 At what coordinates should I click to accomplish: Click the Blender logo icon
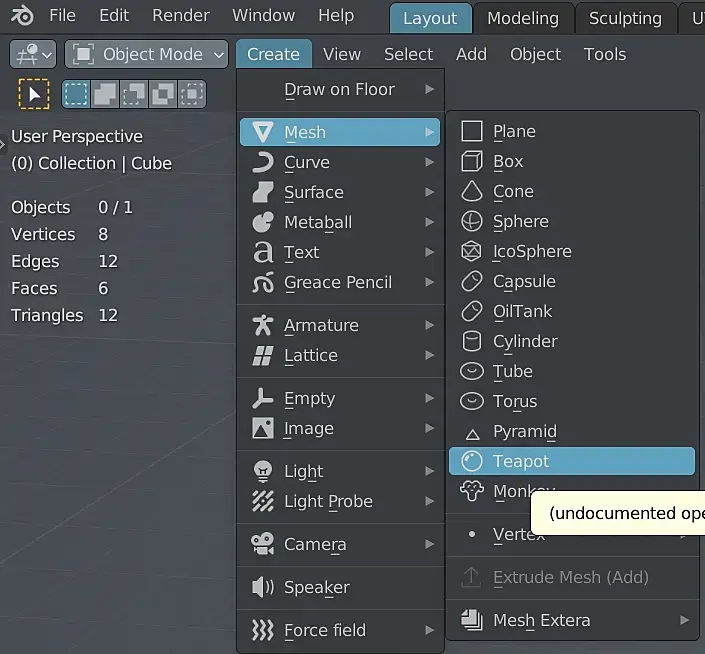pyautogui.click(x=22, y=16)
